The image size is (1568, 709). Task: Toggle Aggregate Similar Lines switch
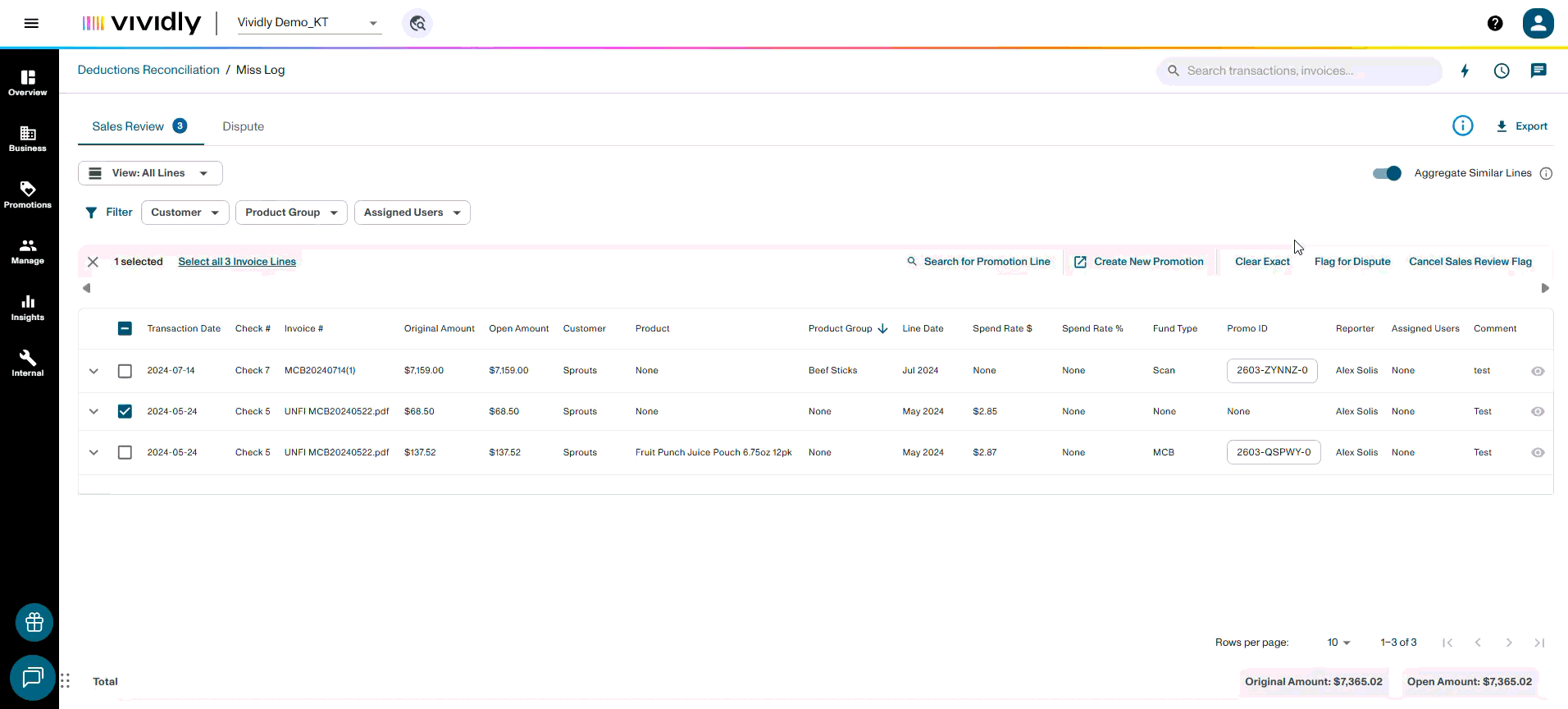[1387, 173]
